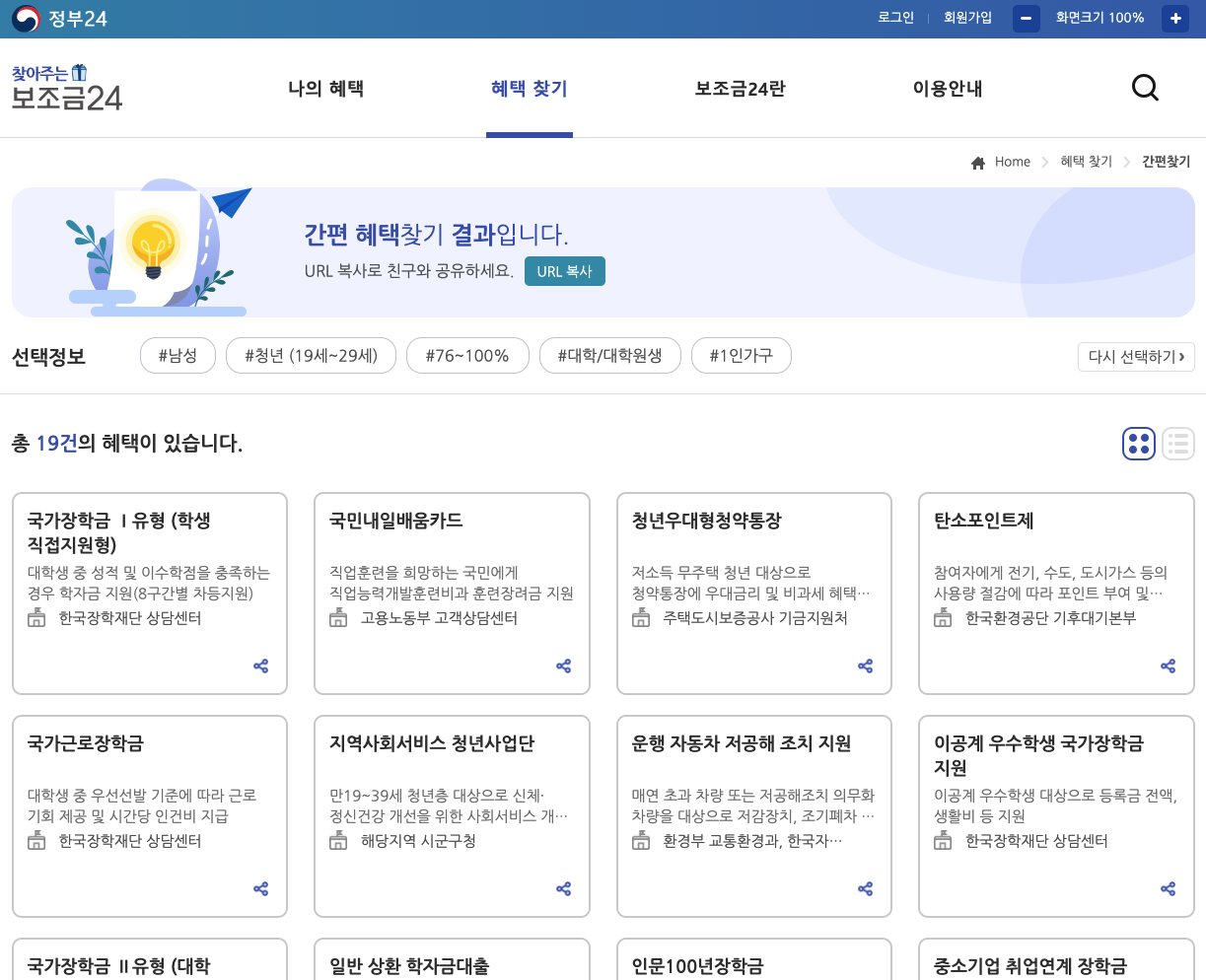Click the 간편찾기 breadcrumb item
This screenshot has width=1206, height=980.
(x=1166, y=162)
